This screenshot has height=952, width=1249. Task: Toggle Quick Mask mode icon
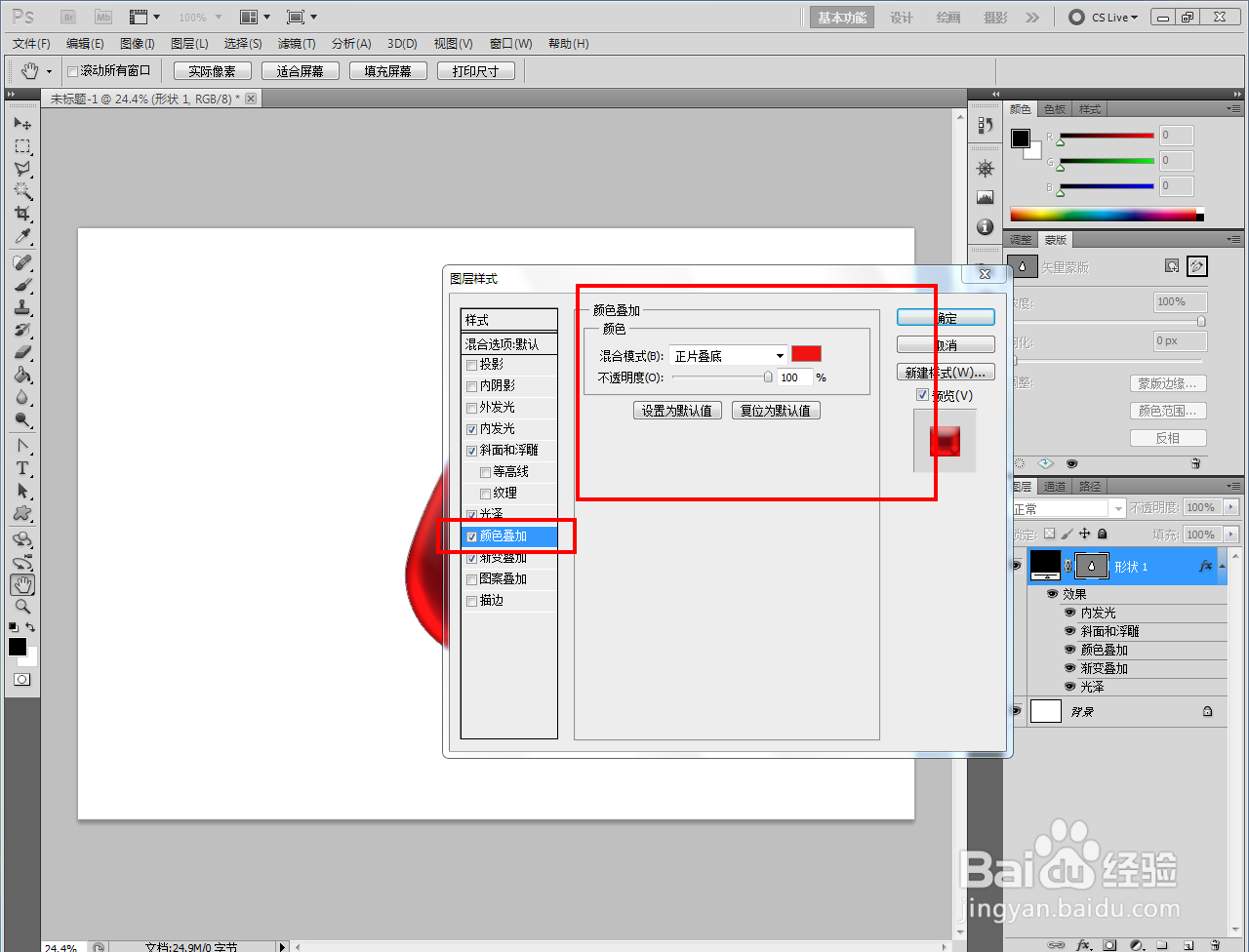(21, 679)
